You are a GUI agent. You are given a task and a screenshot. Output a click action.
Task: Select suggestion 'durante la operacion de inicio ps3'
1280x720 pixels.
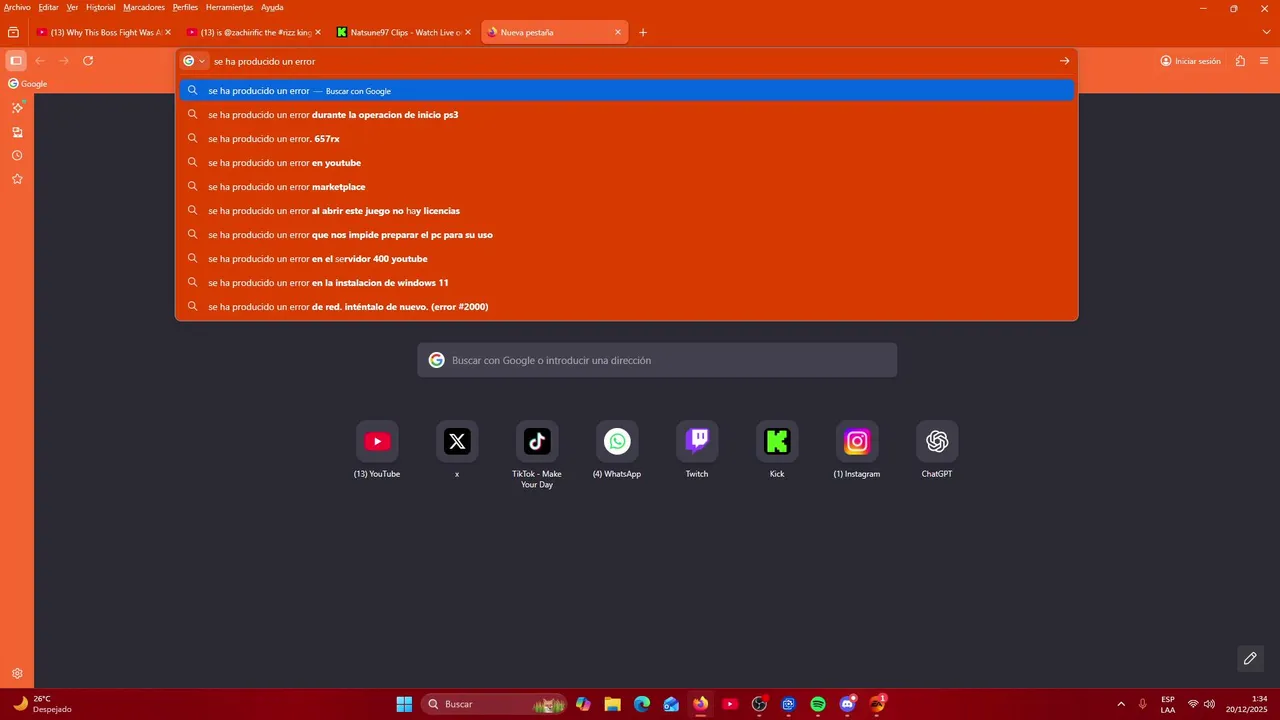627,115
